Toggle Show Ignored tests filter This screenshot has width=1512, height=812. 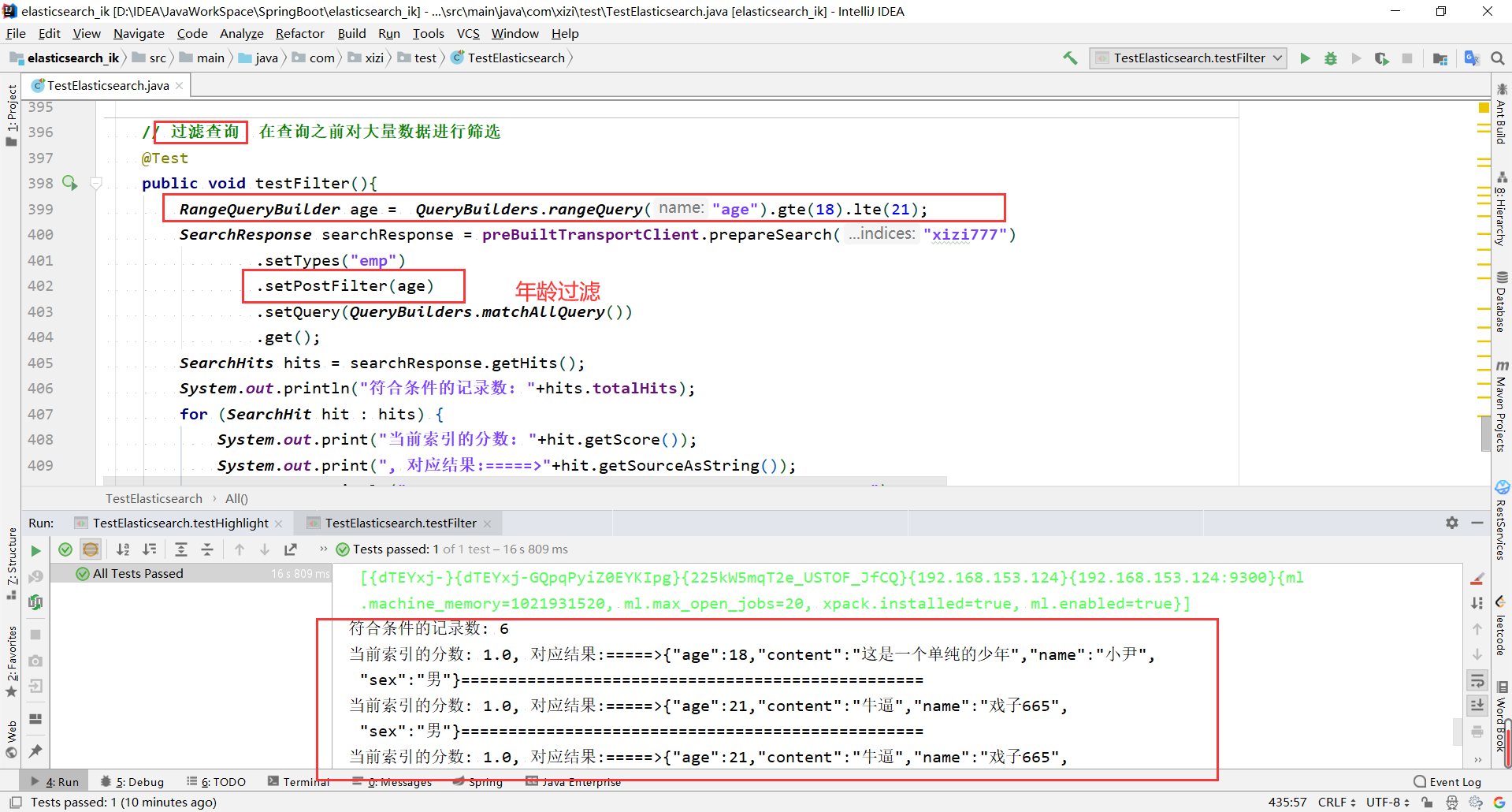91,549
